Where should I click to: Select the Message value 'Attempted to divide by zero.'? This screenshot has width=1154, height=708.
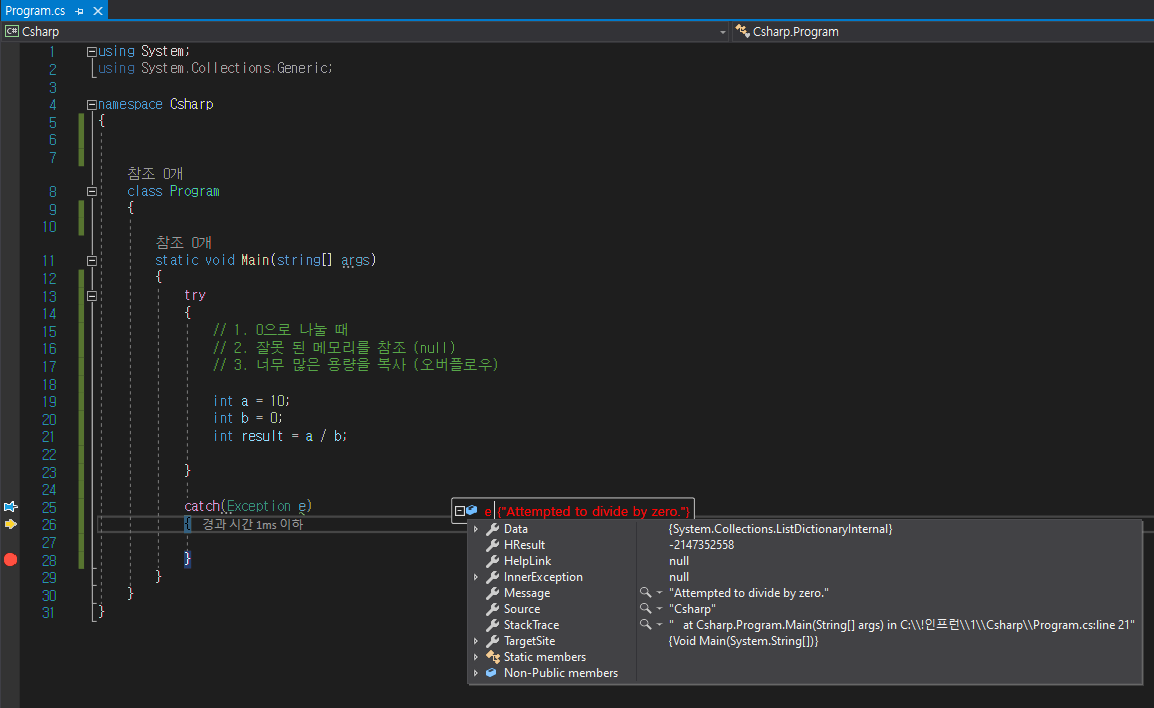click(748, 593)
